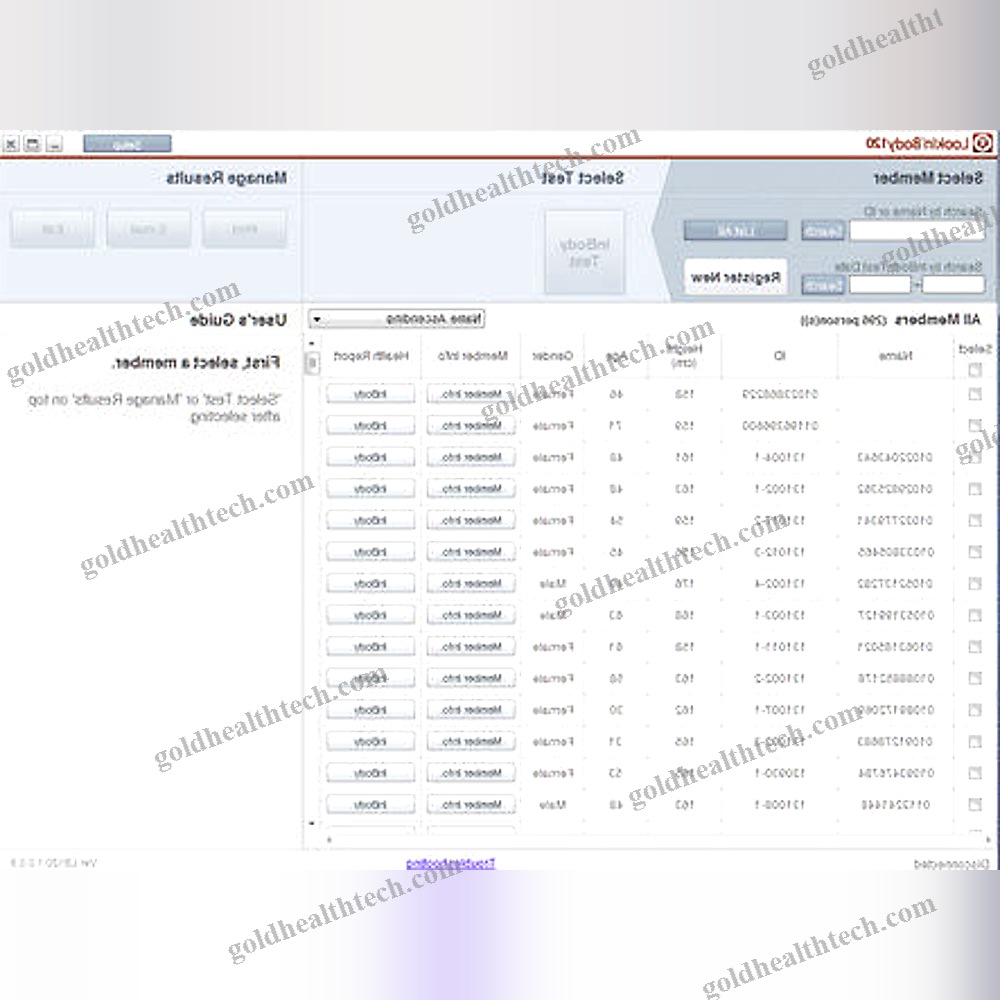Click Search next to the test date fields
The height and width of the screenshot is (1000, 1000).
823,285
